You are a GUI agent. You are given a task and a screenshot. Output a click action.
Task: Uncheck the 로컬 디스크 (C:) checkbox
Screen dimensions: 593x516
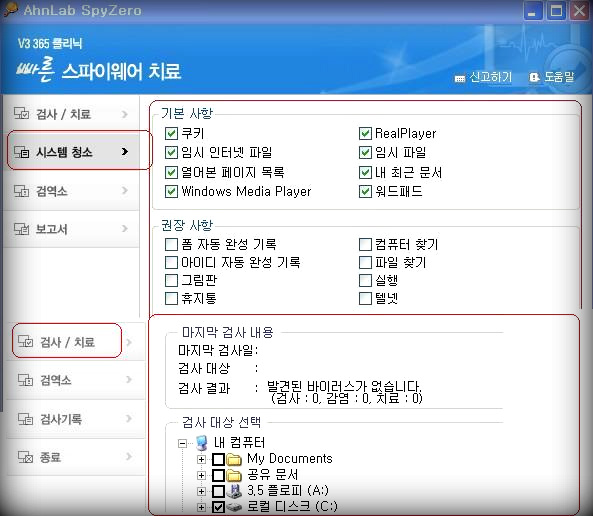click(x=218, y=507)
